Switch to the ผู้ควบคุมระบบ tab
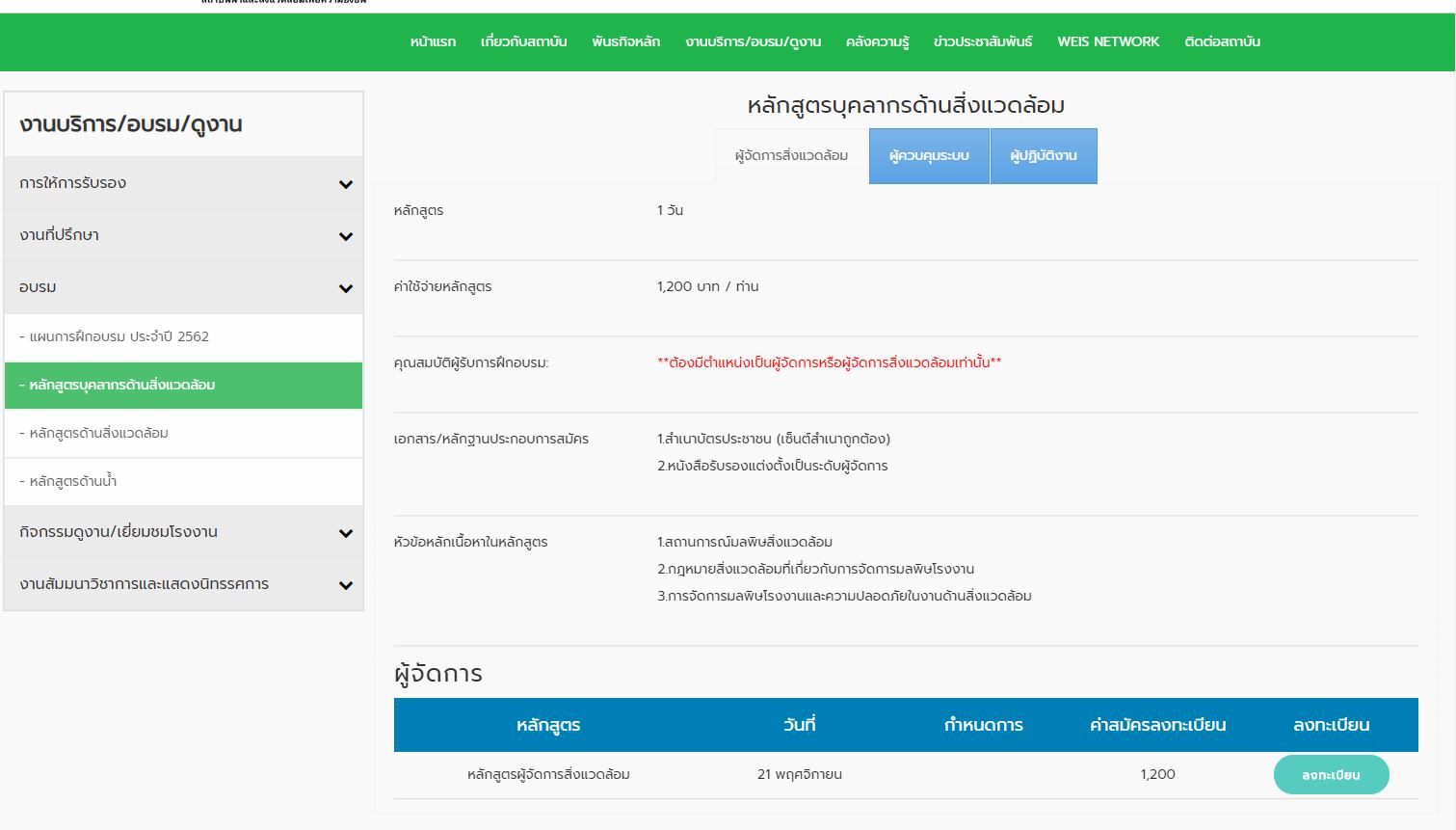Viewport: 1456px width, 830px height. click(x=929, y=156)
